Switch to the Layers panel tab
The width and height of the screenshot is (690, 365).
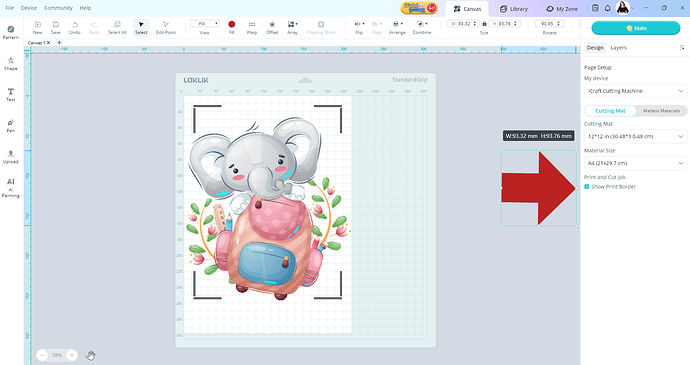click(618, 48)
